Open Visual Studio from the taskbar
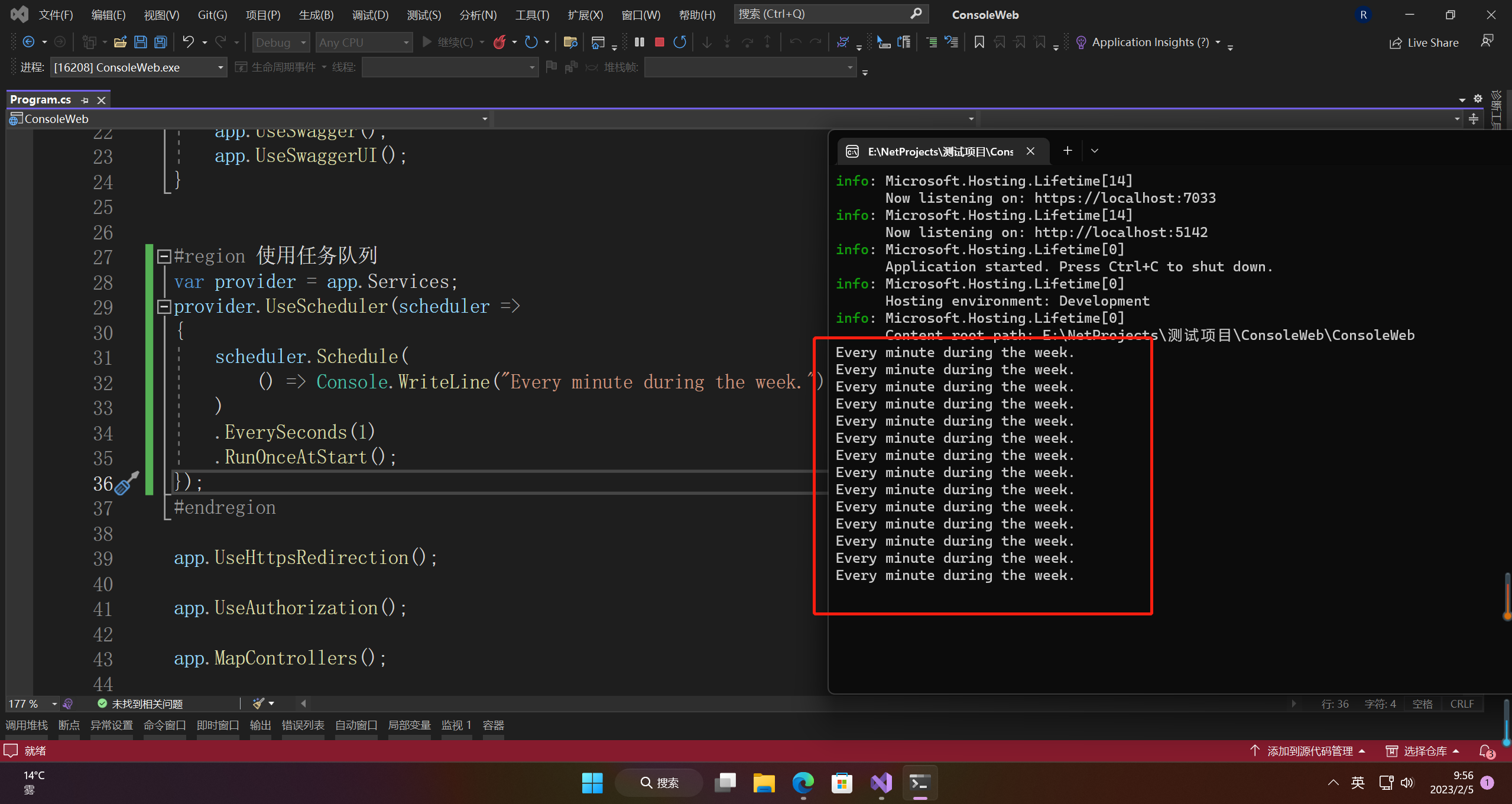The height and width of the screenshot is (804, 1512). pos(881,783)
